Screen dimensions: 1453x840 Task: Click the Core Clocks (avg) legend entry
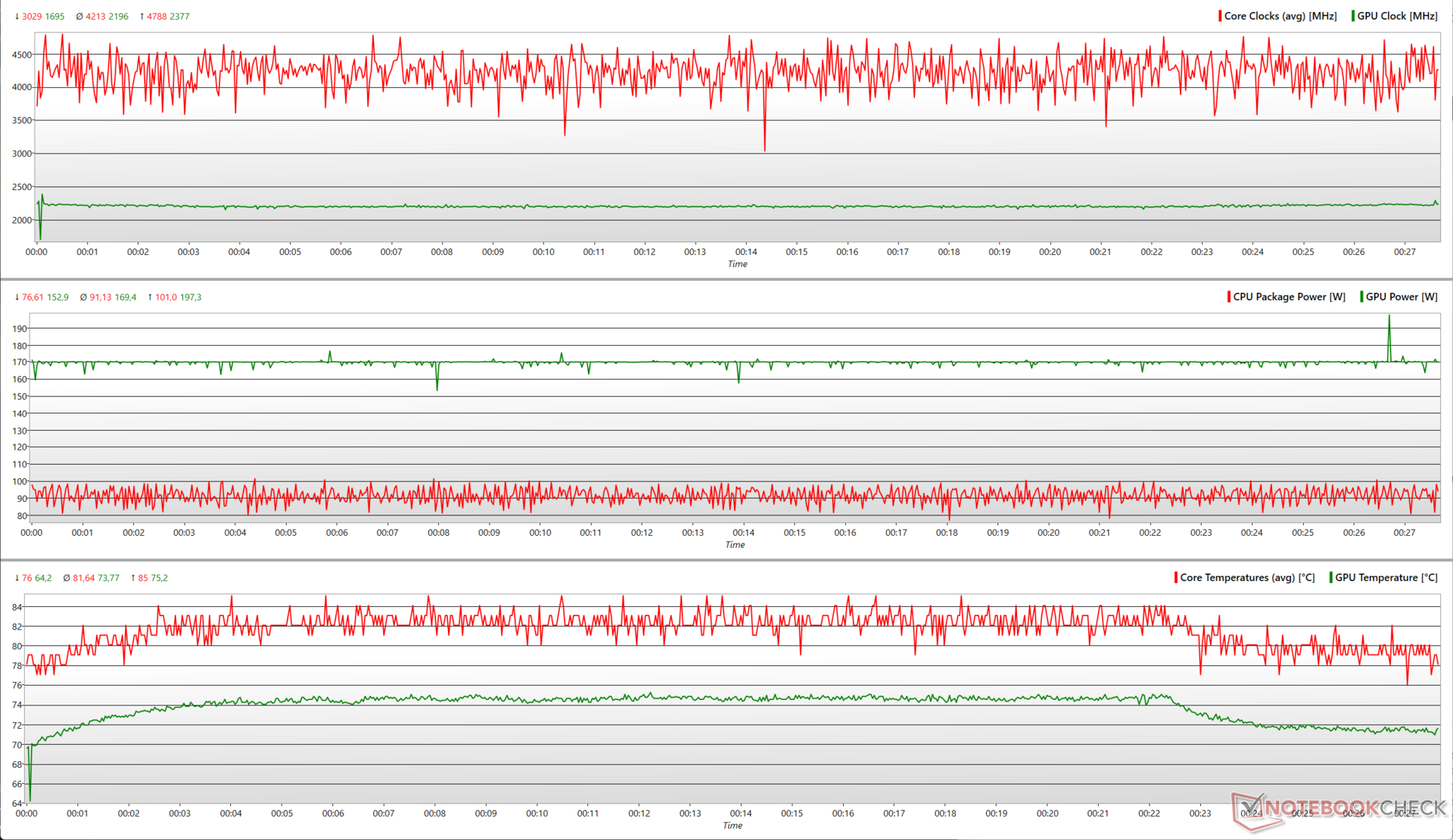click(1280, 16)
